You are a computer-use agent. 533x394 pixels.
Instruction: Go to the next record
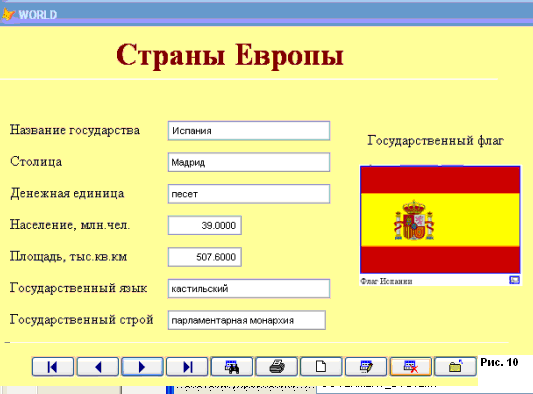142,367
